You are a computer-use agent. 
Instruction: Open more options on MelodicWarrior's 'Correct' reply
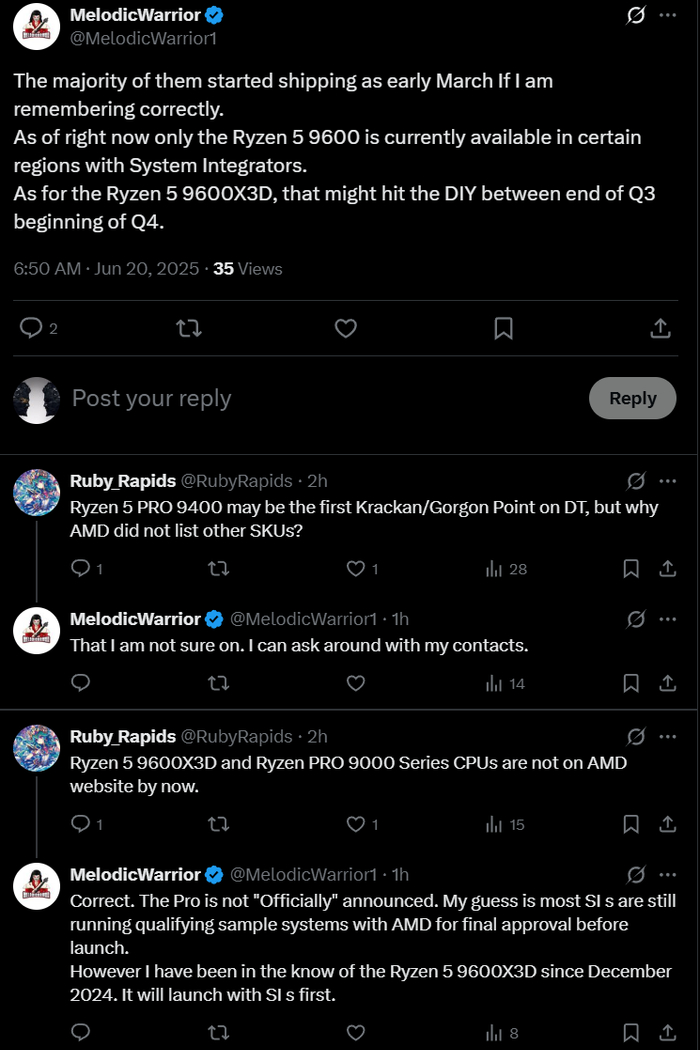point(668,875)
